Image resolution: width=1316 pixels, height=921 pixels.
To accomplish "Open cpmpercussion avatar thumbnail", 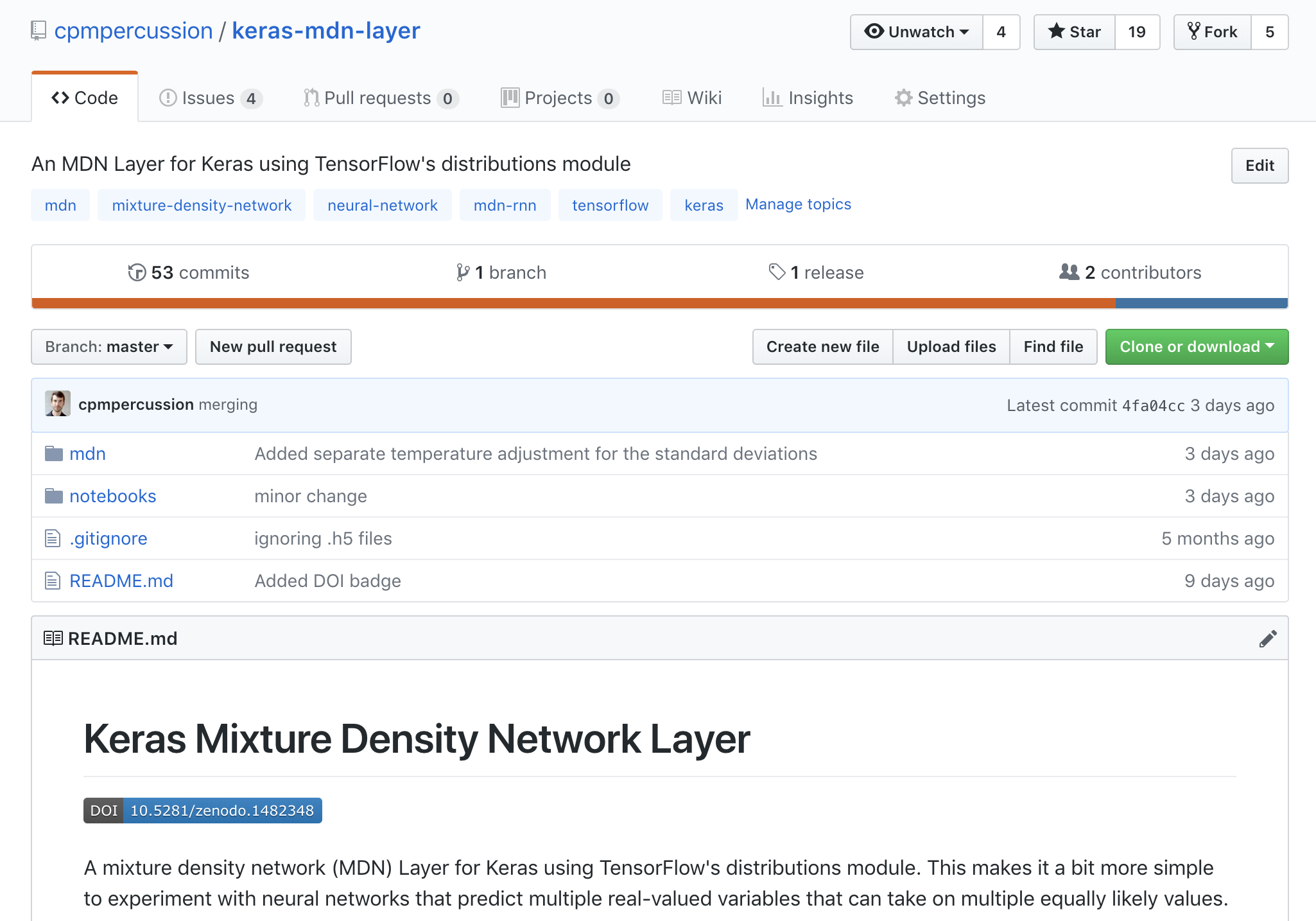I will [58, 404].
